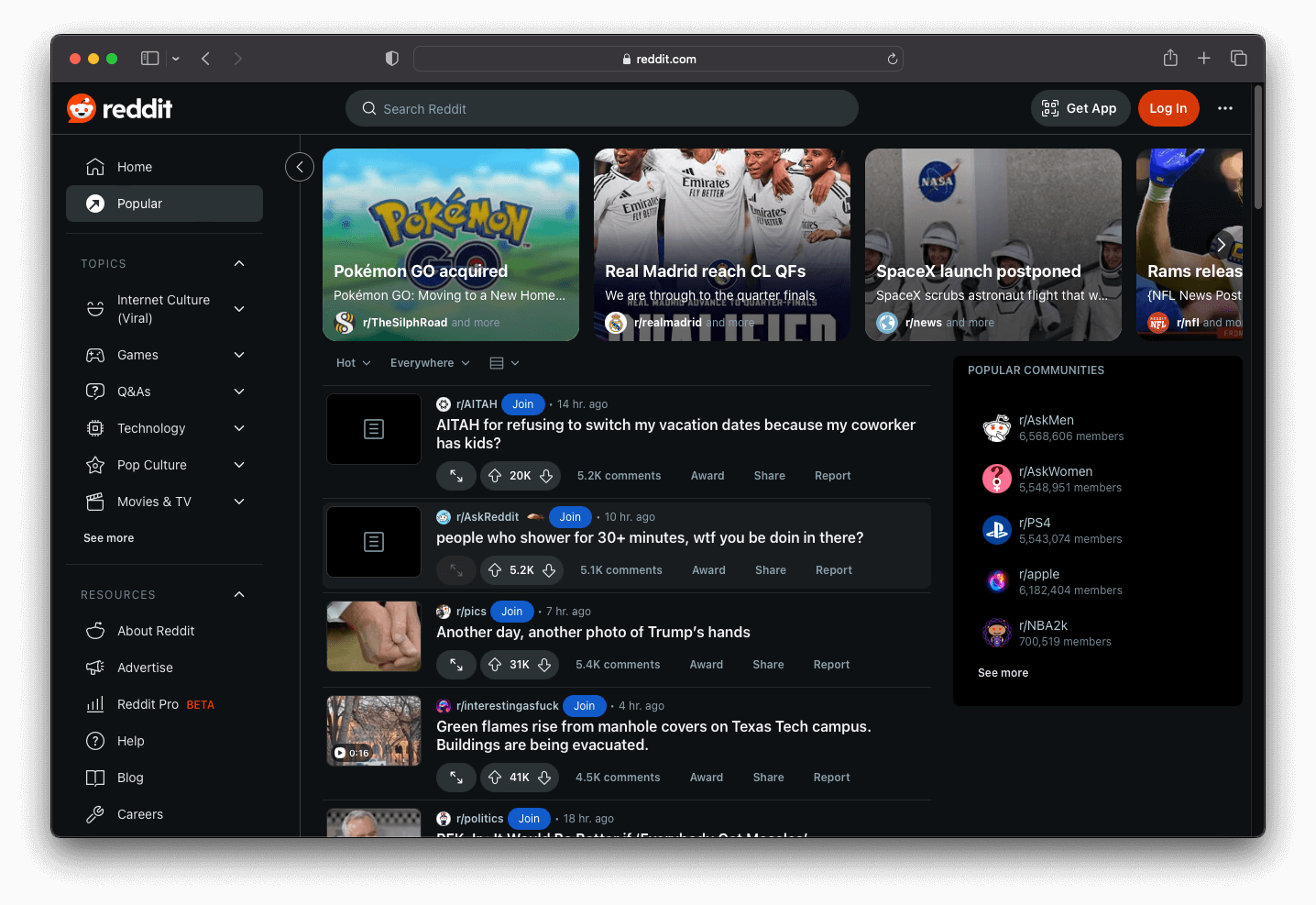Screen dimensions: 1316x905
Task: Click the Log In button
Action: (x=1168, y=107)
